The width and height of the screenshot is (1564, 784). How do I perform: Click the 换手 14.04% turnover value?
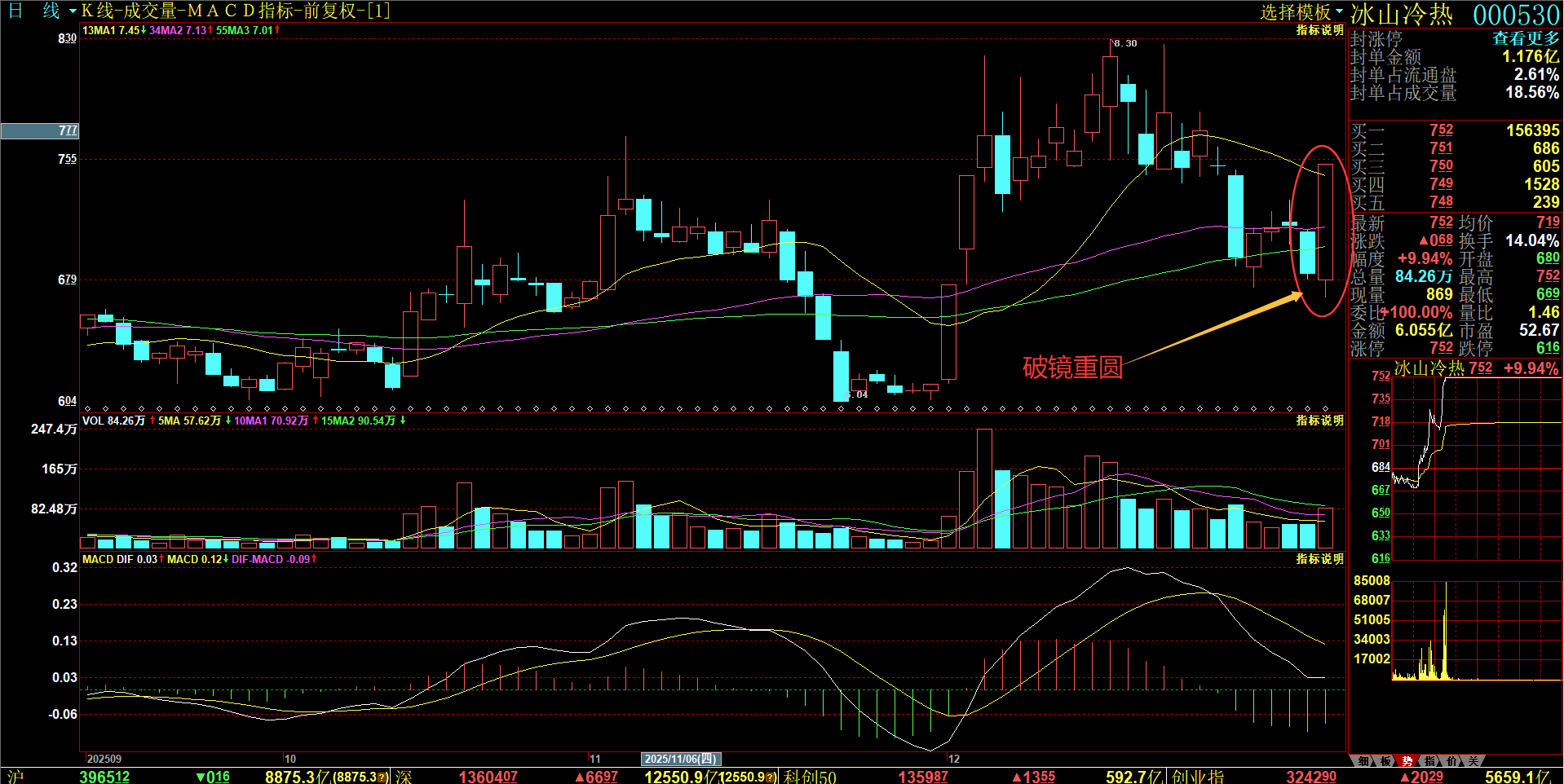click(1532, 240)
